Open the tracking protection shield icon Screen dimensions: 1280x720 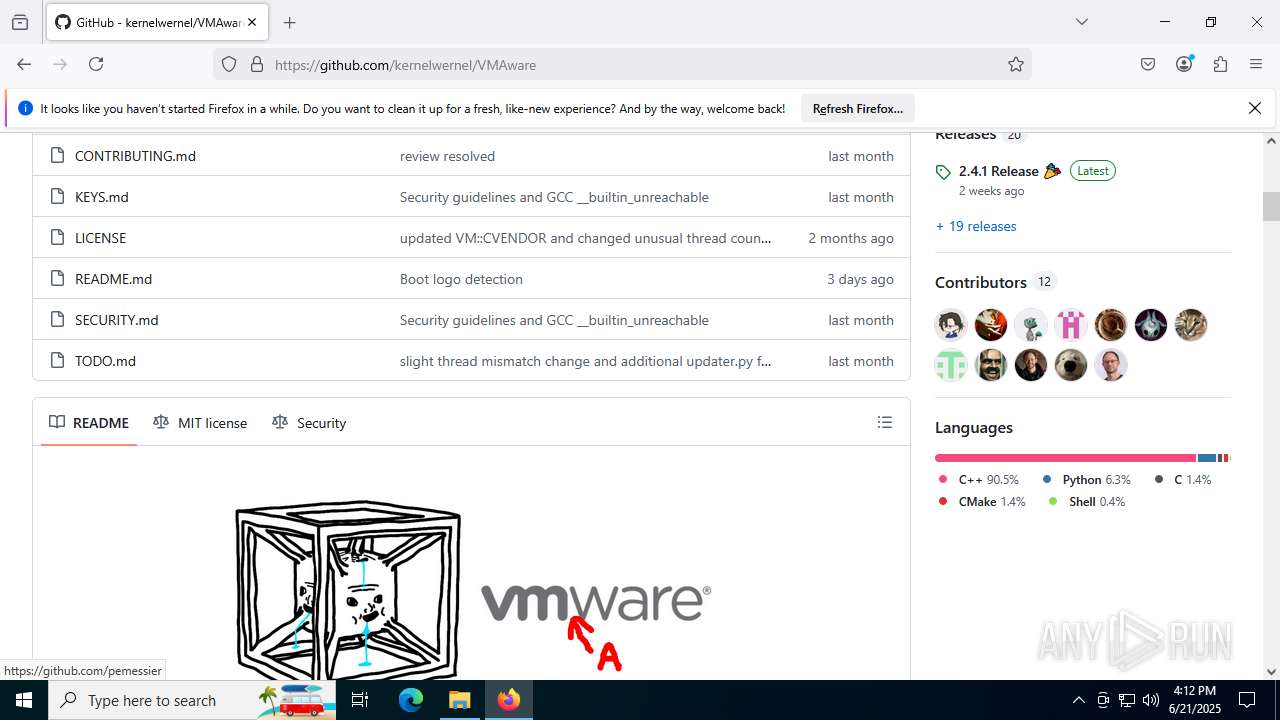pos(229,64)
